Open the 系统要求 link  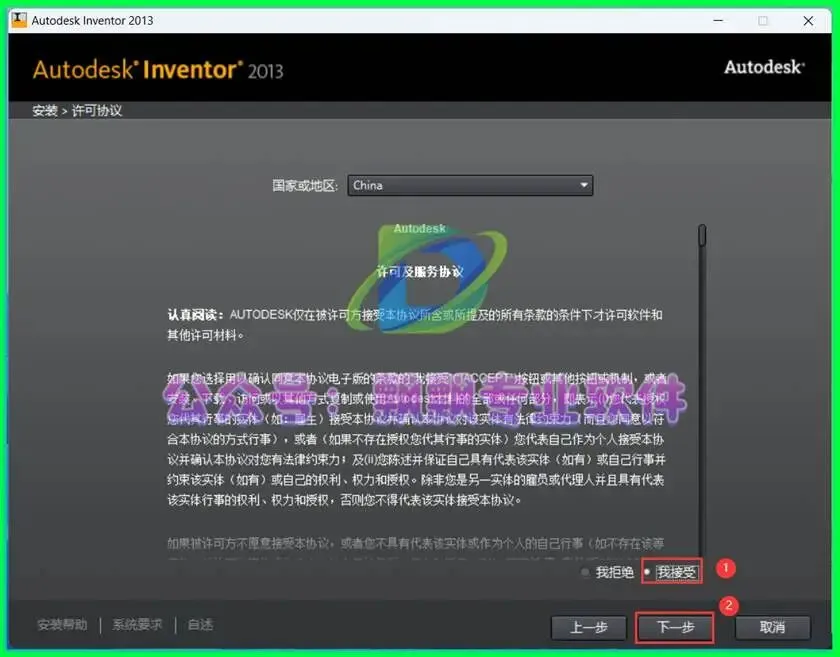click(x=137, y=625)
